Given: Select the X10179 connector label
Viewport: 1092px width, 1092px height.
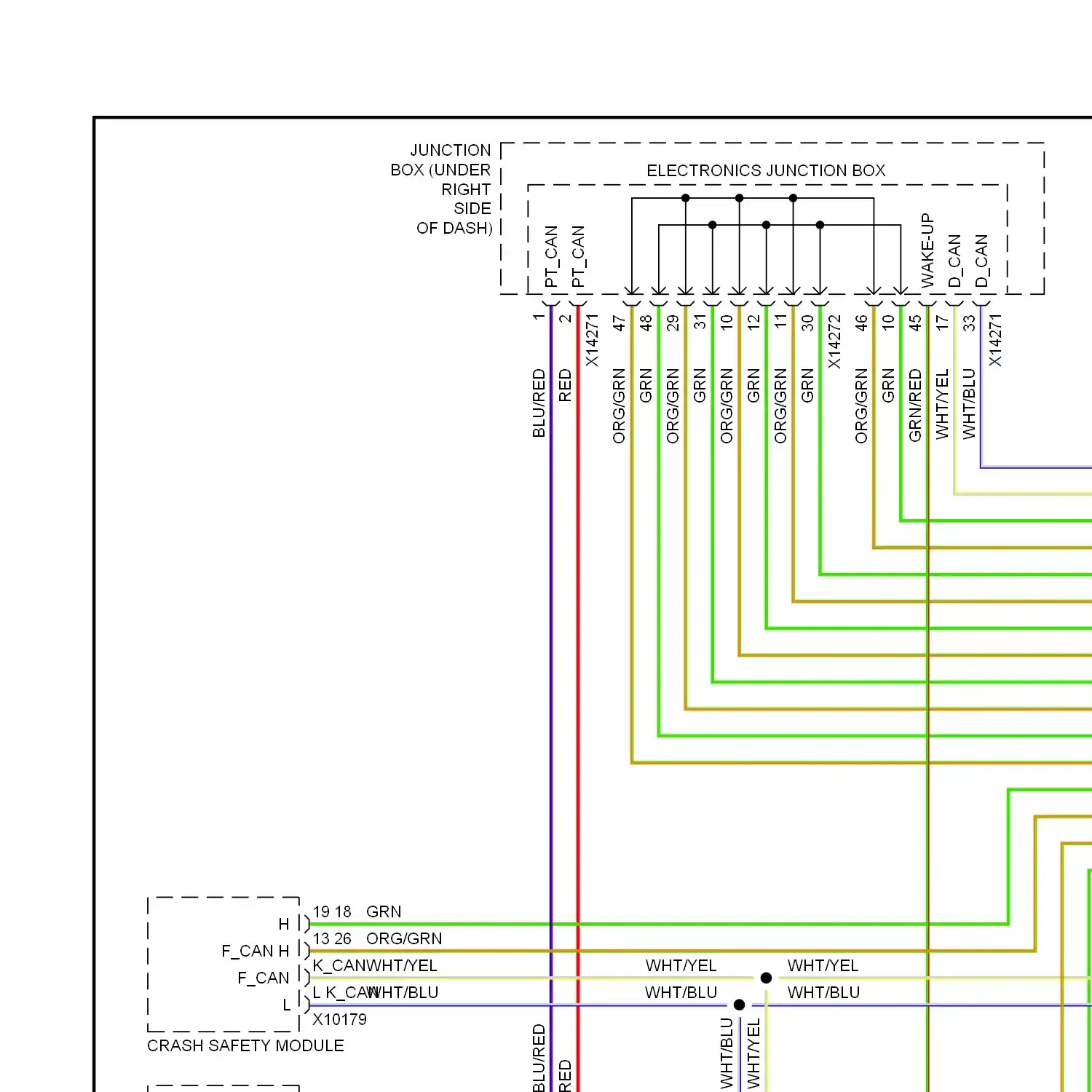Looking at the screenshot, I should [339, 1019].
